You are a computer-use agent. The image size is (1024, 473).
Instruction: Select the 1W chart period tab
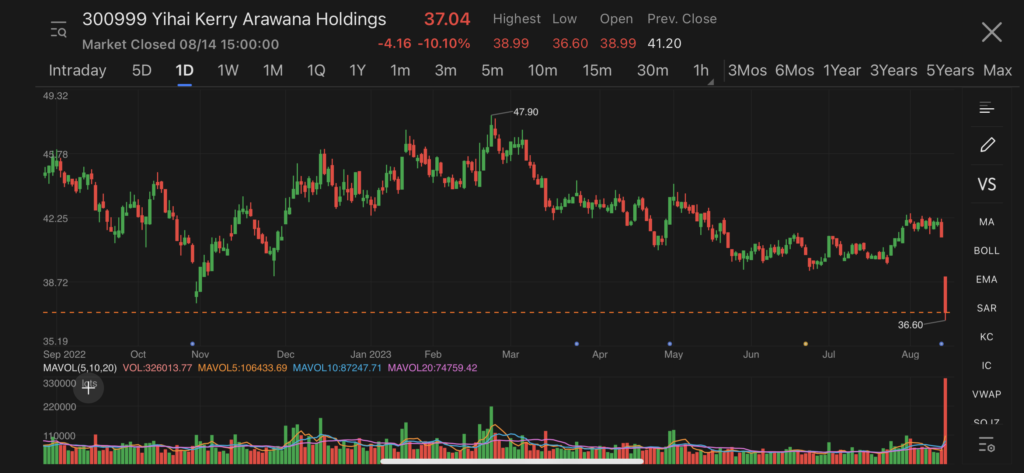pyautogui.click(x=228, y=71)
